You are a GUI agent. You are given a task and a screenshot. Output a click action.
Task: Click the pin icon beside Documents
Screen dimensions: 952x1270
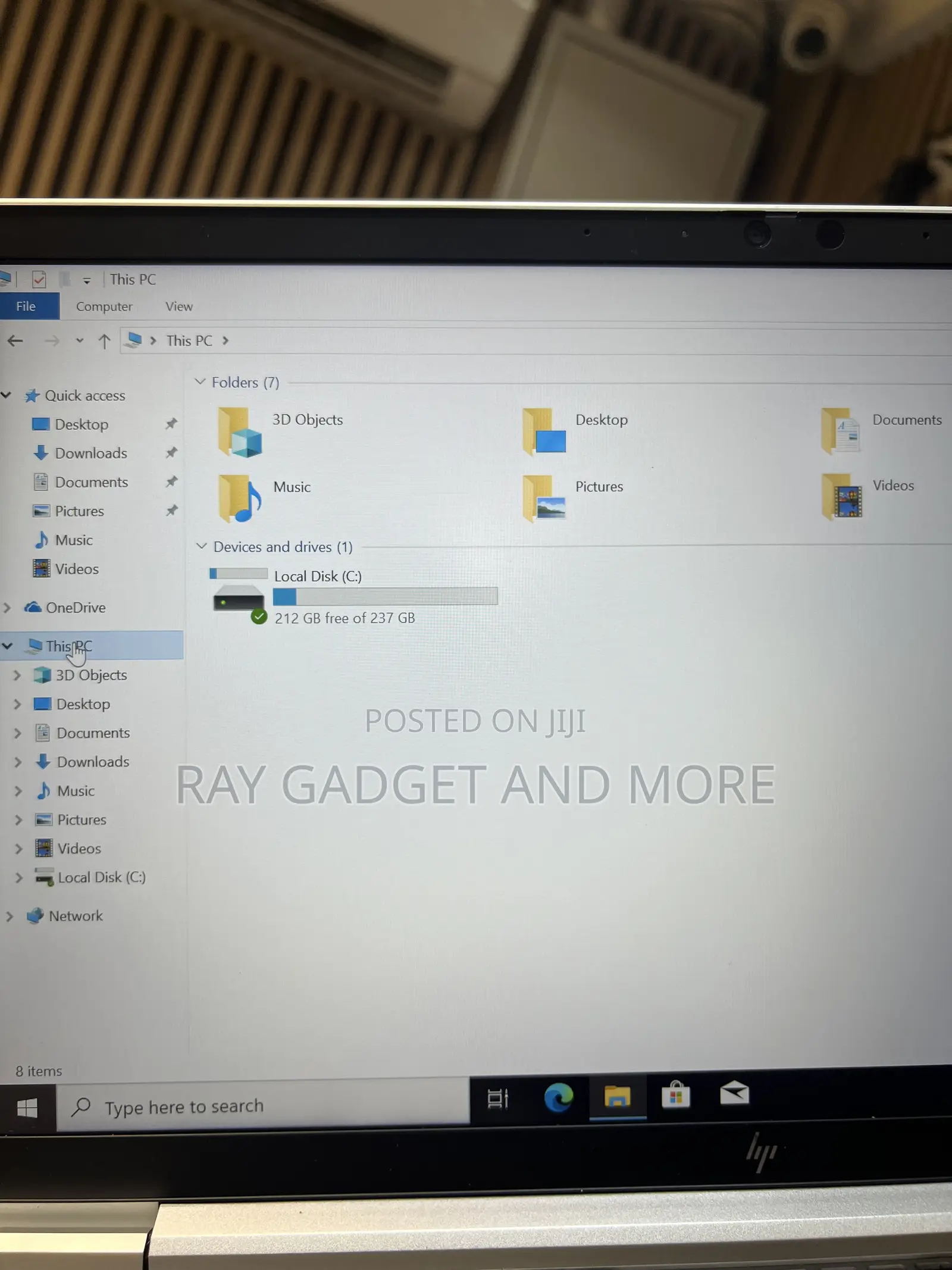click(x=171, y=481)
